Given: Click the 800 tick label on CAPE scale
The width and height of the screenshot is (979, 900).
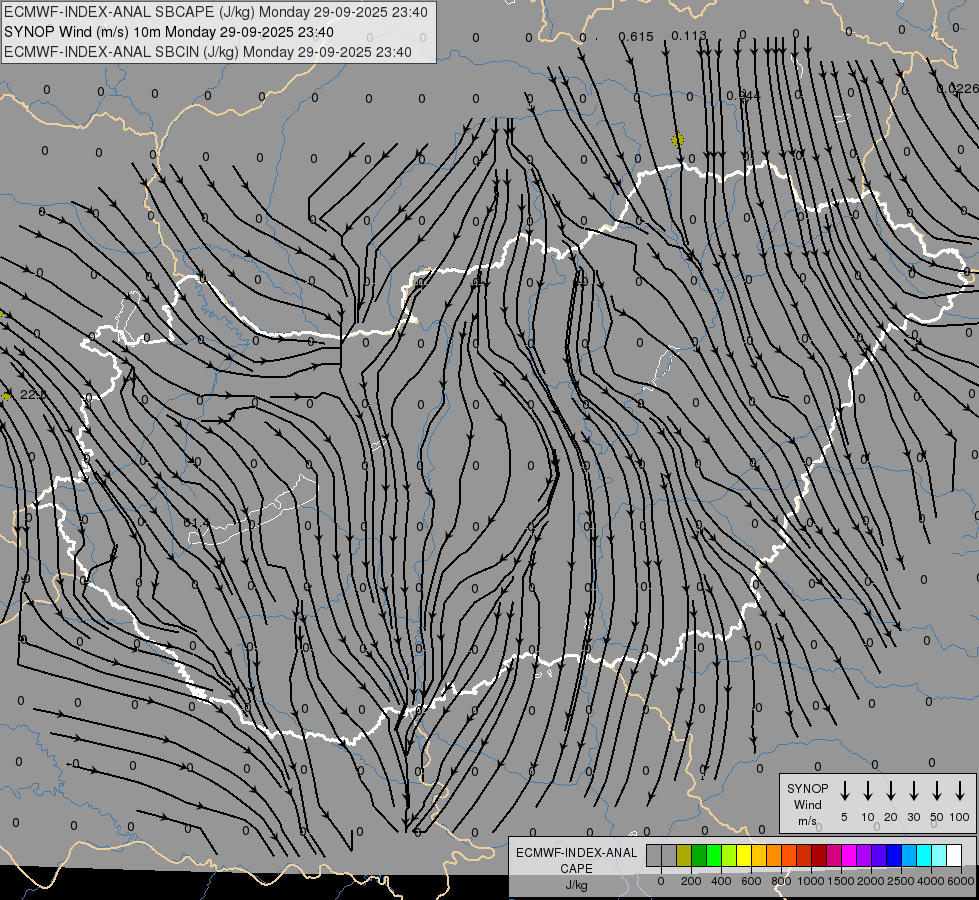Looking at the screenshot, I should (781, 881).
